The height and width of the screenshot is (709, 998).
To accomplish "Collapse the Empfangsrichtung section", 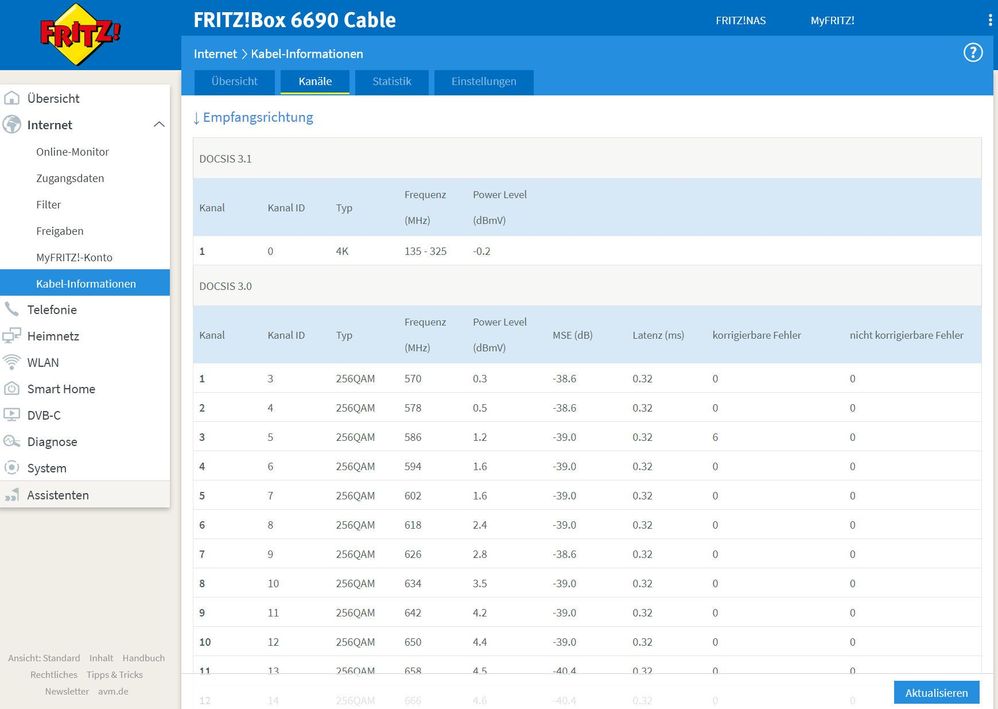I will pos(253,117).
